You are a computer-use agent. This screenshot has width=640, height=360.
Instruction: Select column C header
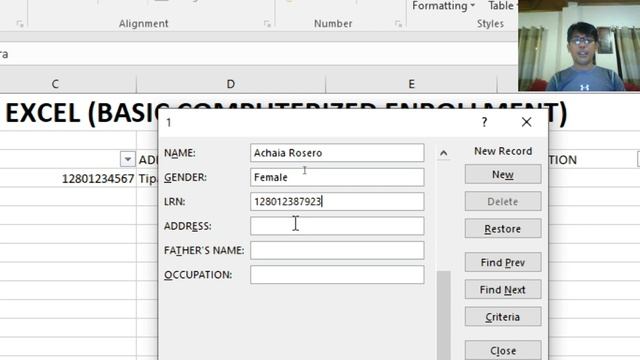(55, 84)
